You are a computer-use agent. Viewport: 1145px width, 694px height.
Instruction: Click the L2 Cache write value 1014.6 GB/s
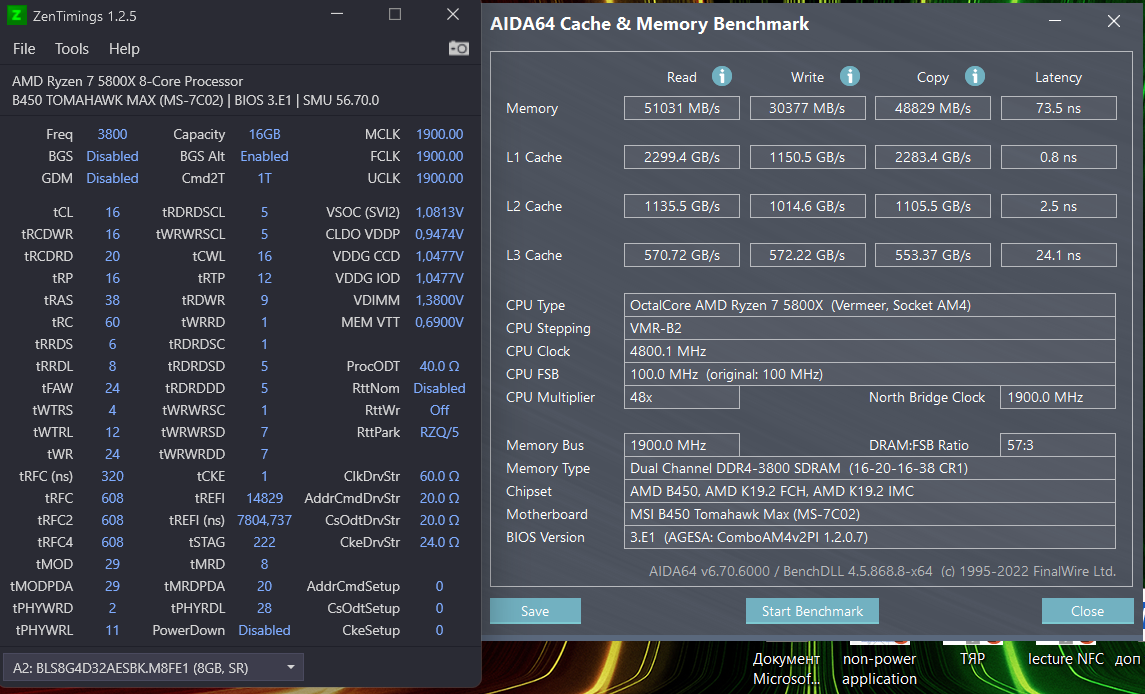[808, 206]
